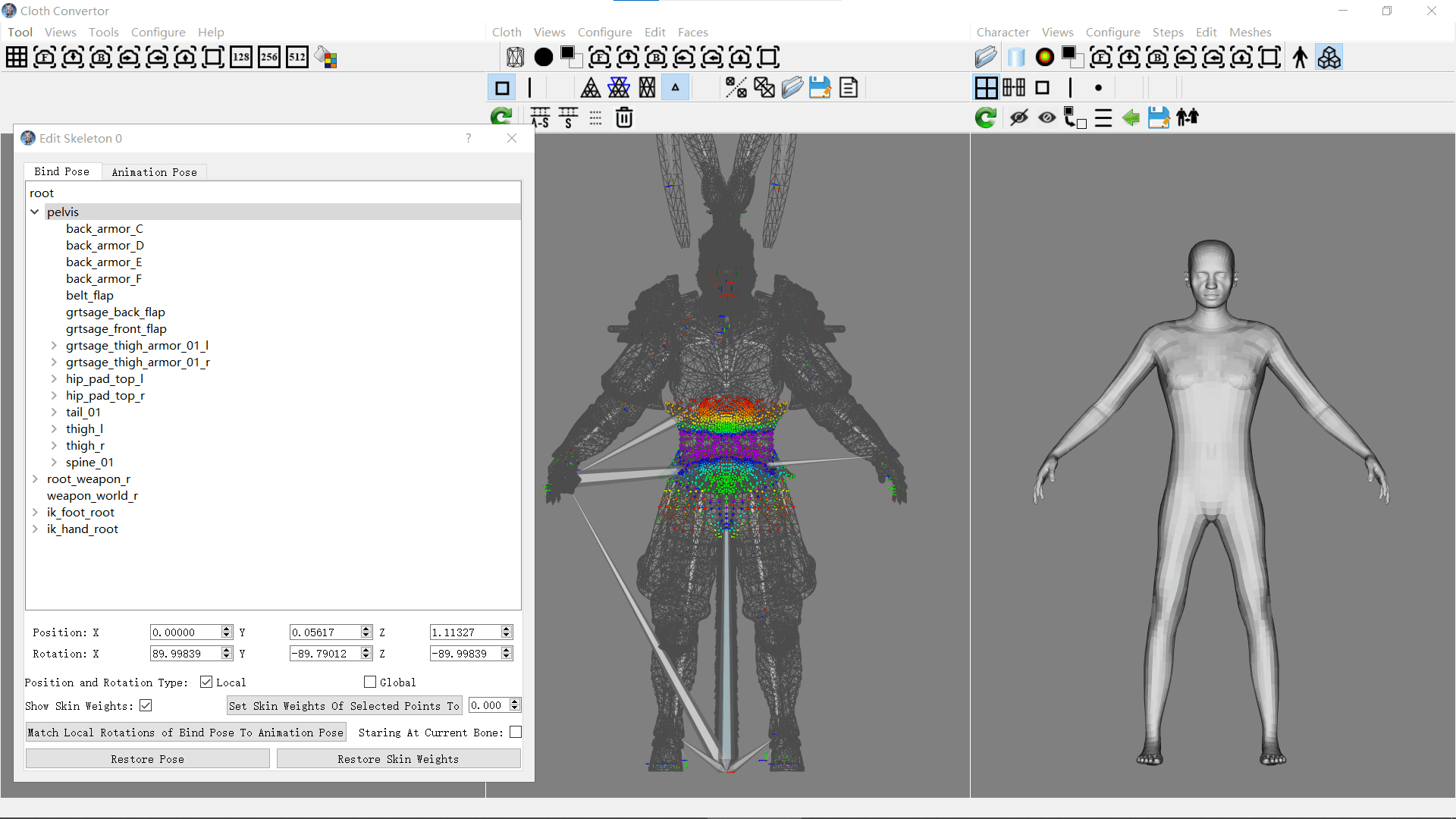Screen dimensions: 1456x819
Task: Uncheck Show Skin Weights
Action: [x=146, y=705]
